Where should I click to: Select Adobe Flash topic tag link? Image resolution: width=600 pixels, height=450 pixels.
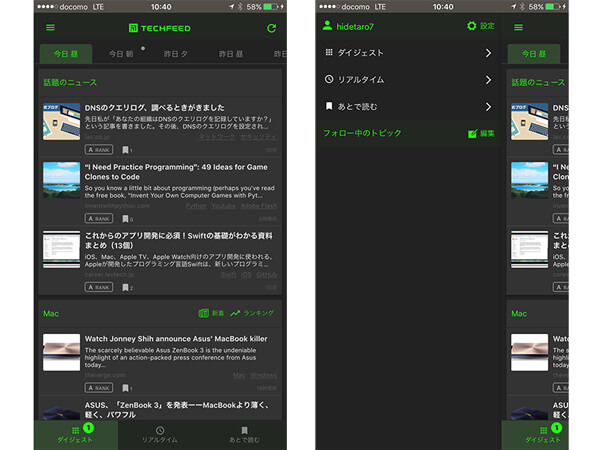coord(259,206)
